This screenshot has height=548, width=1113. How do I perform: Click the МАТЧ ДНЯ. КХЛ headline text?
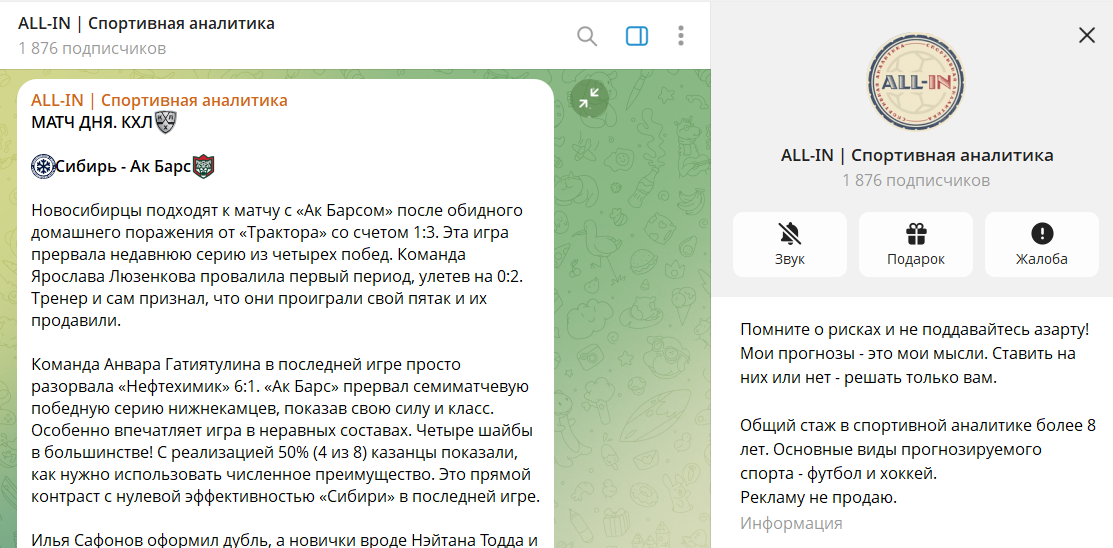91,122
